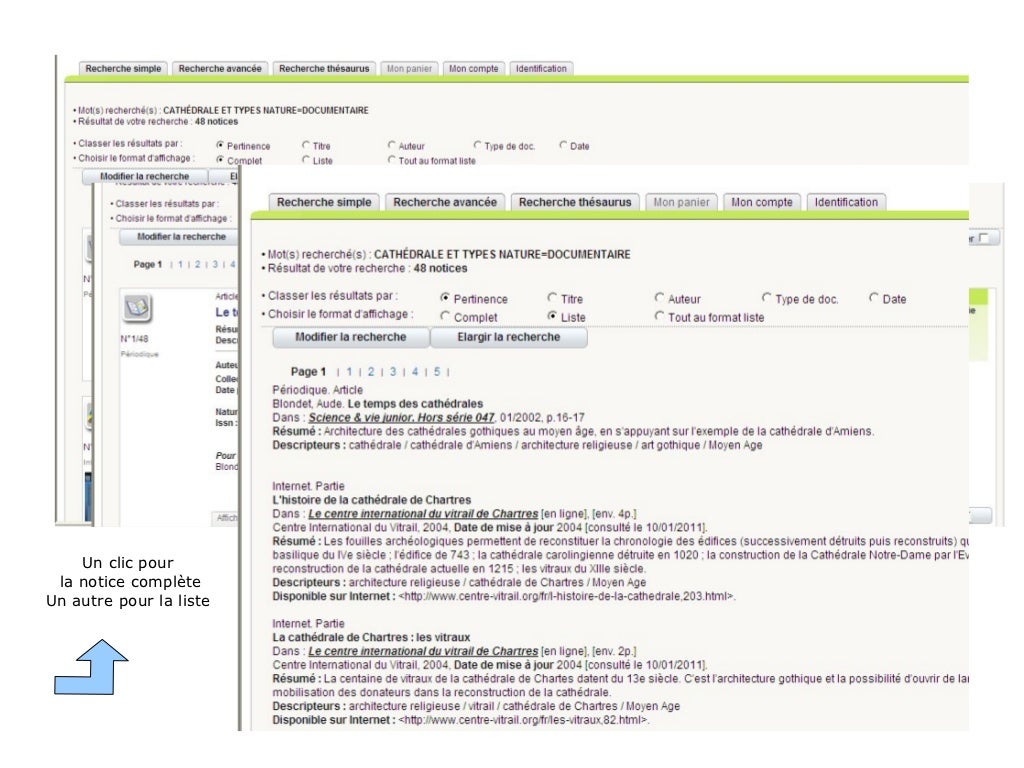Click Modifier la recherche in back window
Viewport: 1024px width, 768px height.
[x=144, y=176]
